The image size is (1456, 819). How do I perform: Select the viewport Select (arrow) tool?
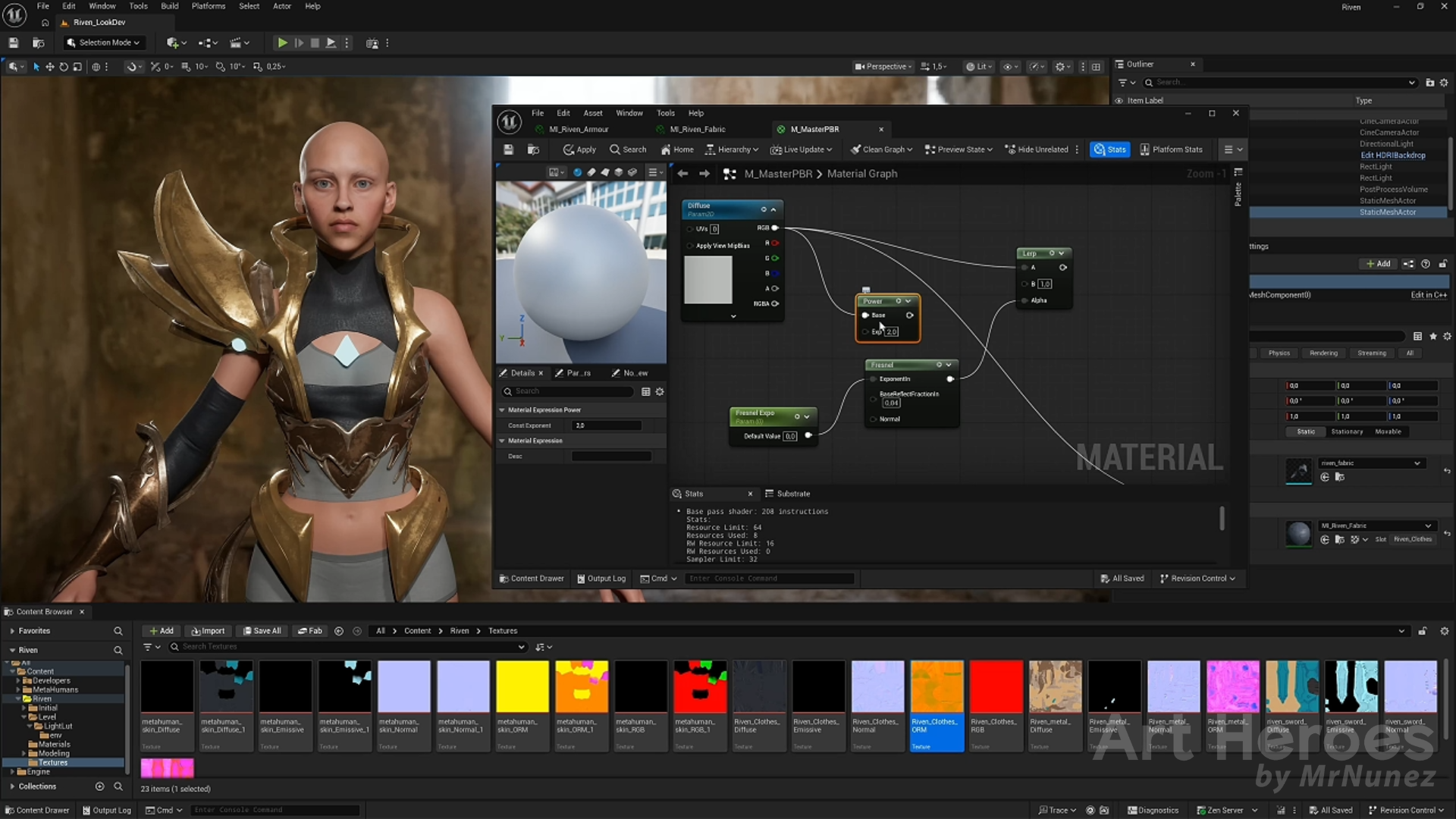tap(36, 67)
